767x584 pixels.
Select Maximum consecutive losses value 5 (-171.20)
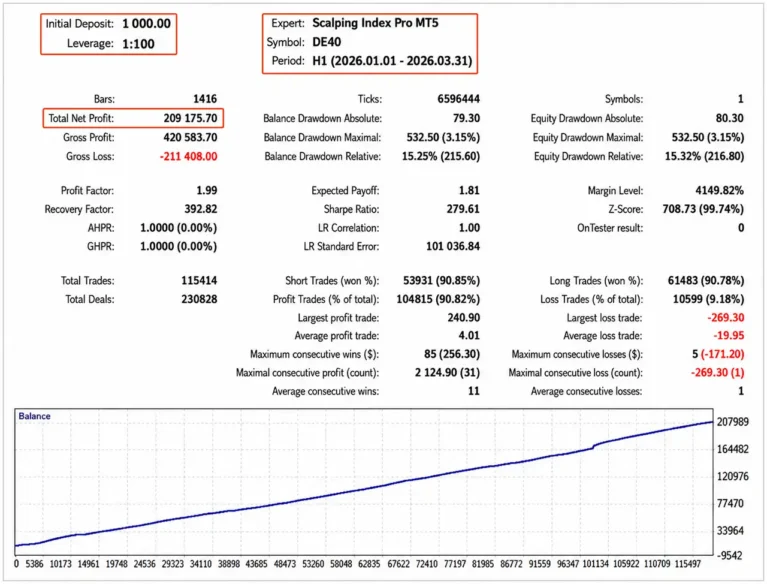718,354
